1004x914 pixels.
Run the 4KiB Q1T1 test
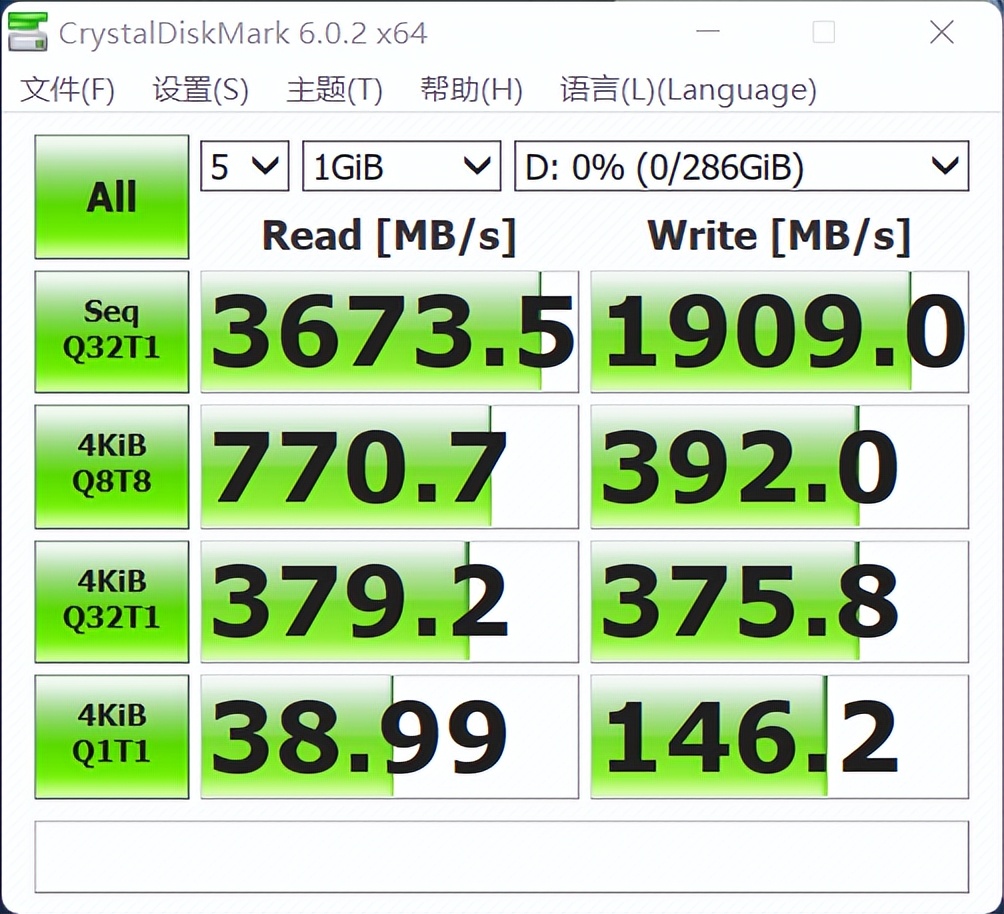click(110, 735)
